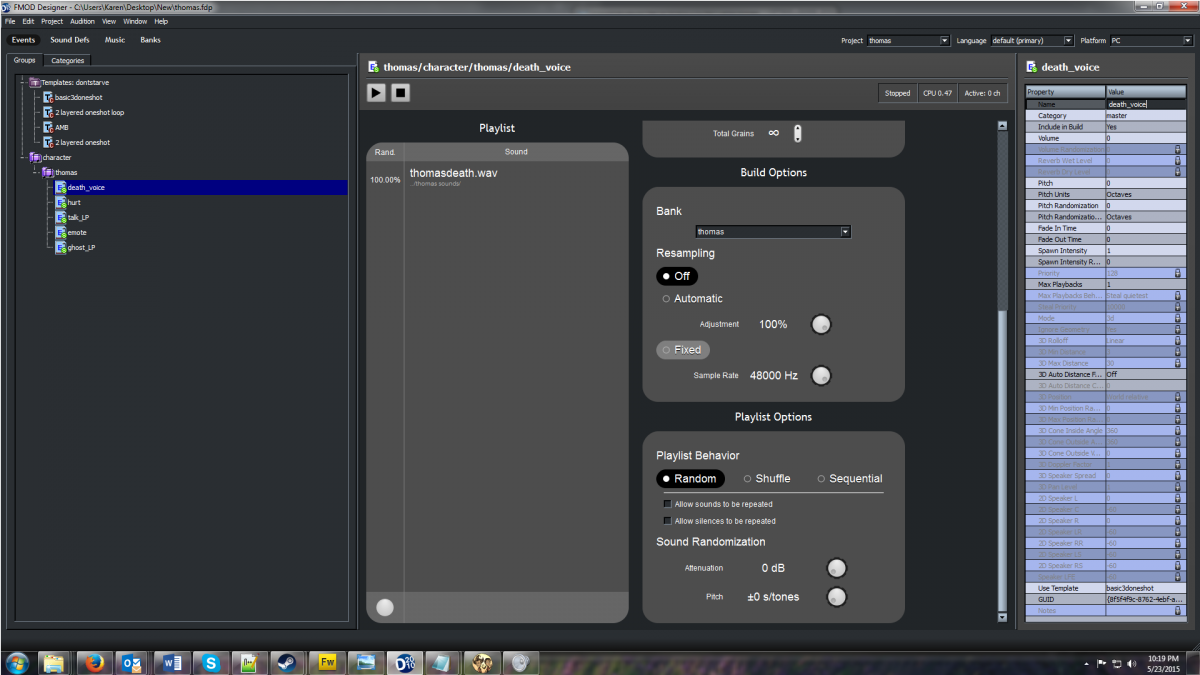The image size is (1200, 675).
Task: Open Firefox from the taskbar
Action: (x=93, y=662)
